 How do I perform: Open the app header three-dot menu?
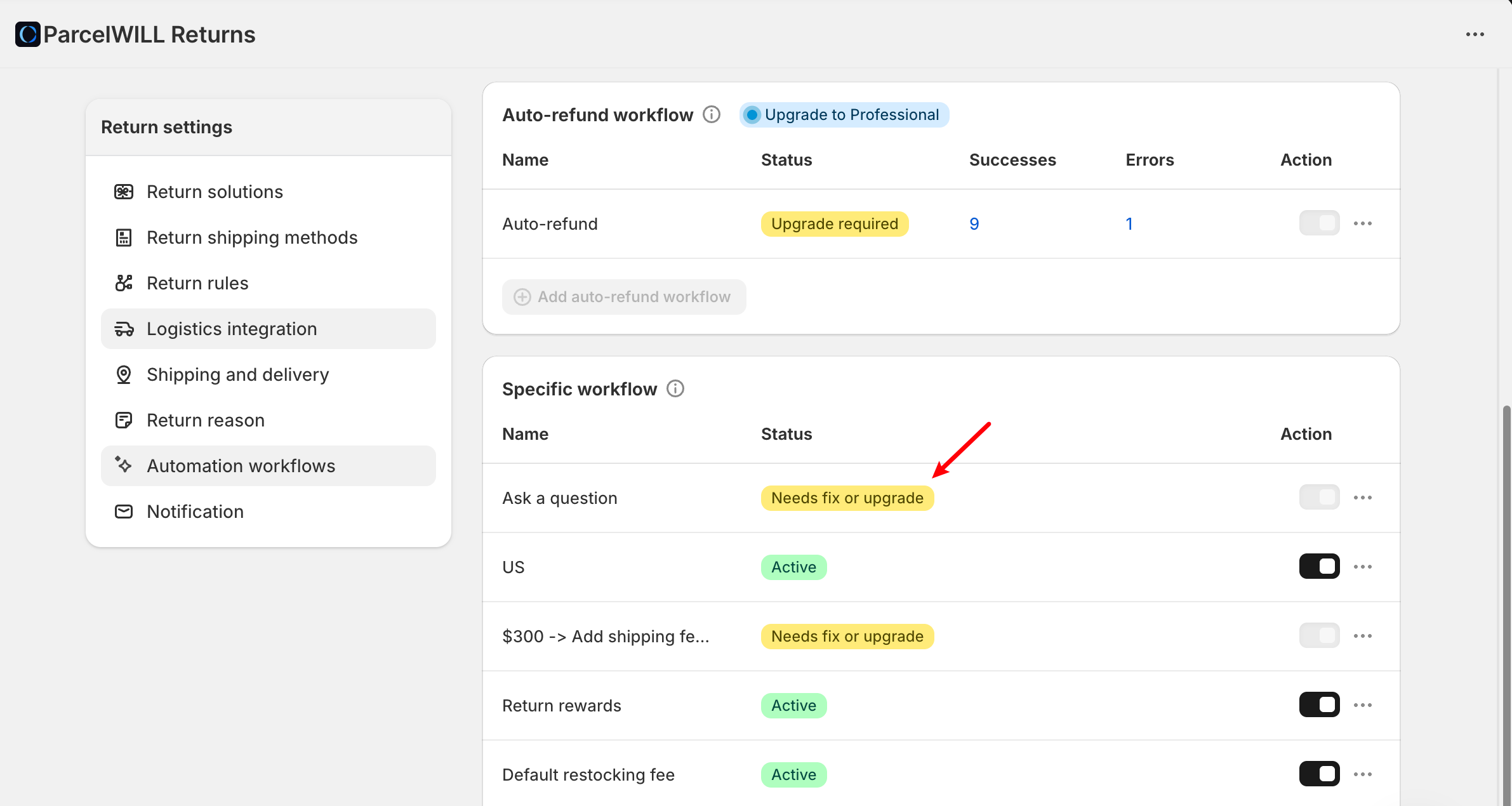point(1475,34)
